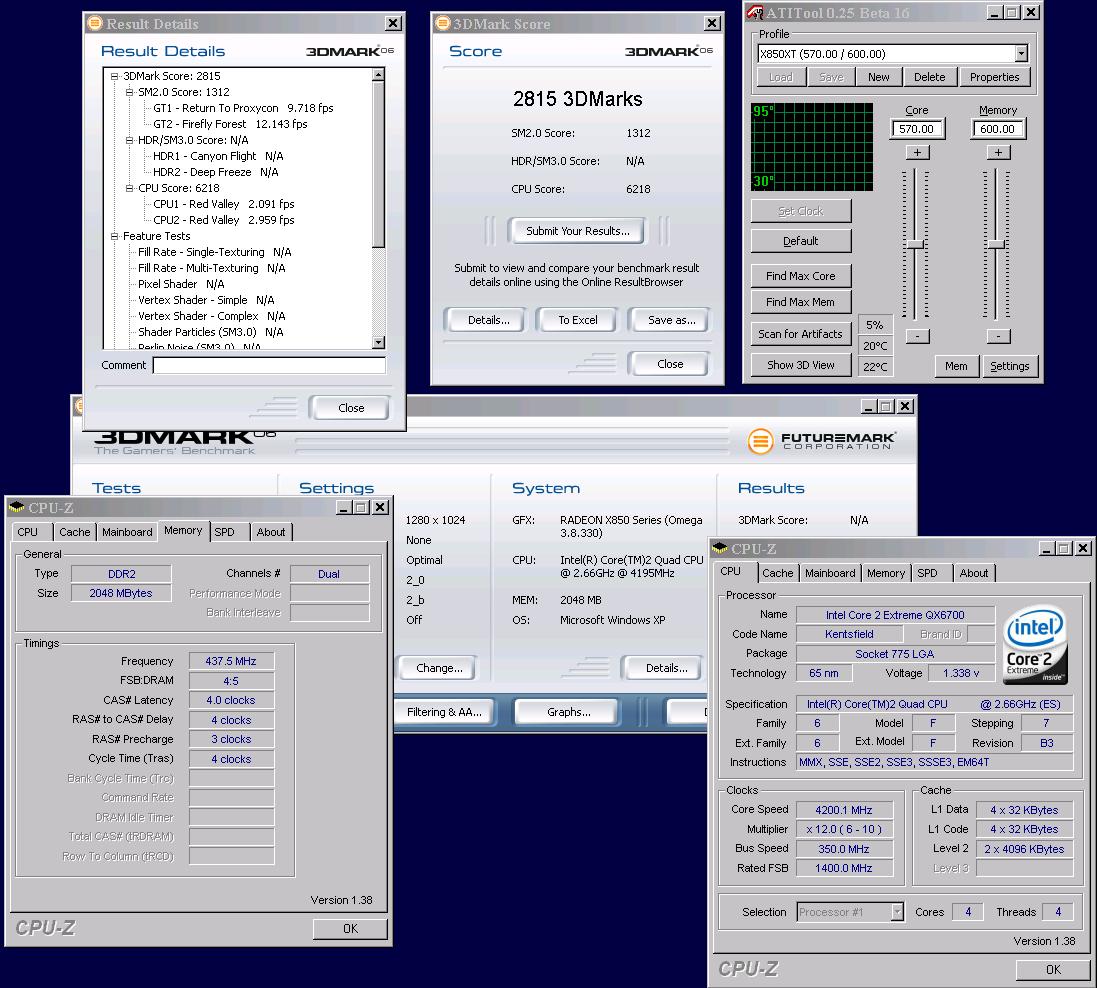The image size is (1097, 988).
Task: Click Submit Your Results button
Action: click(x=577, y=231)
